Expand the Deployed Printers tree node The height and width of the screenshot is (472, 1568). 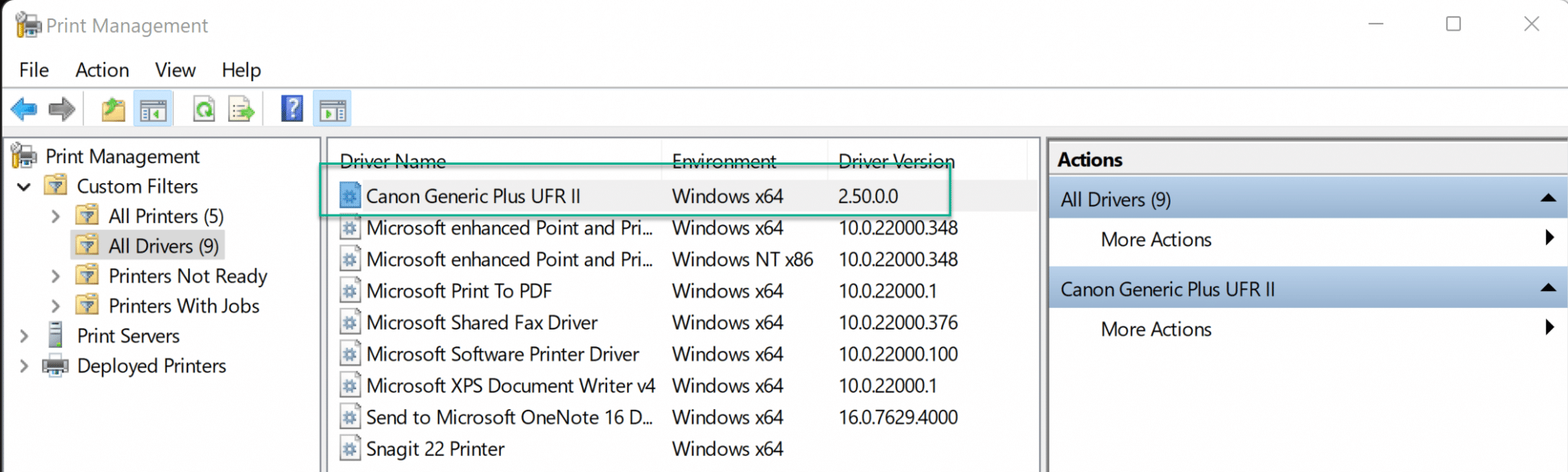coord(24,365)
